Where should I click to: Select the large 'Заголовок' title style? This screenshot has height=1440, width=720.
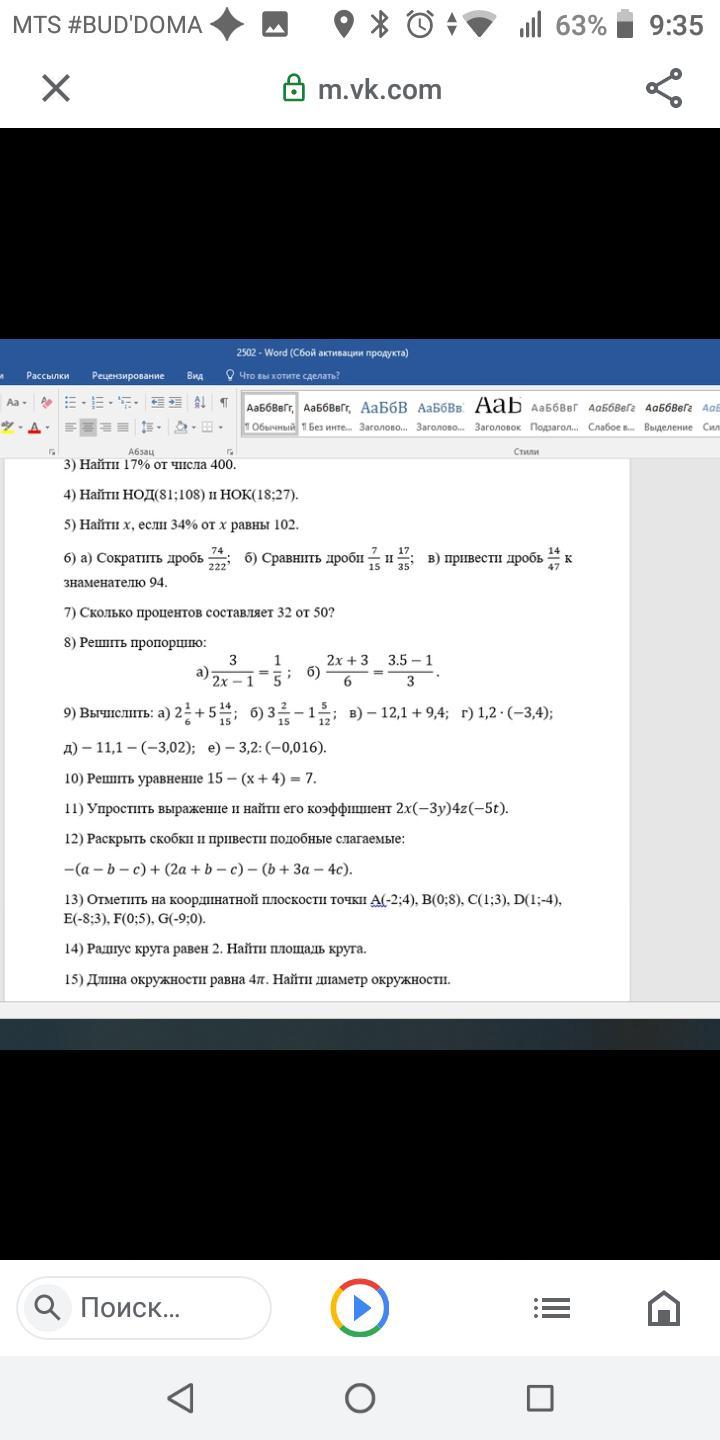[x=498, y=416]
